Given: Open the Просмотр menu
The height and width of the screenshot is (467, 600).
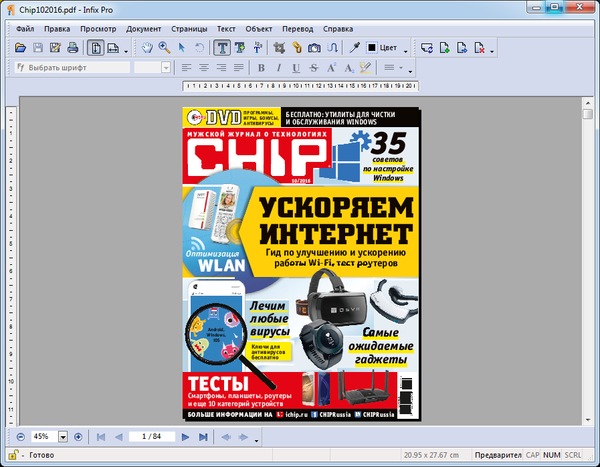Looking at the screenshot, I should [98, 29].
